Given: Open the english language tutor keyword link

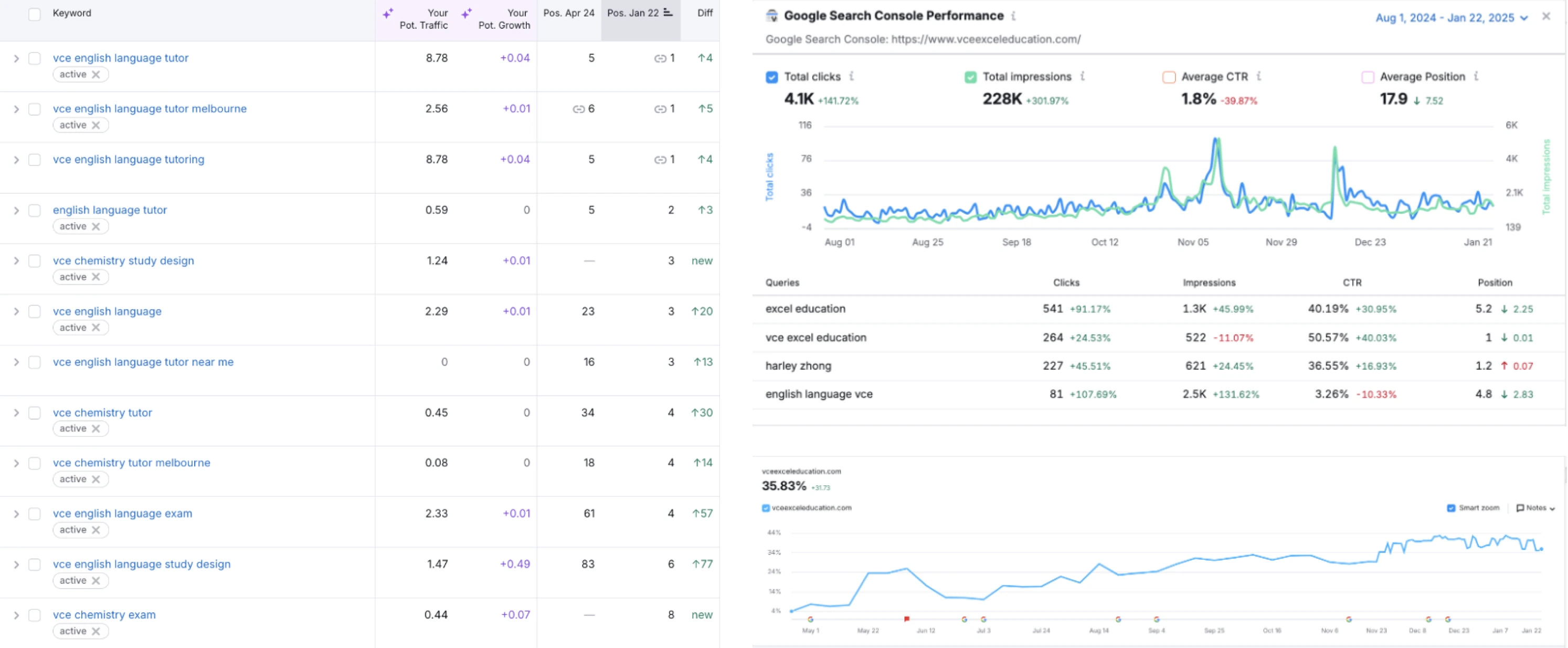Looking at the screenshot, I should pos(110,210).
